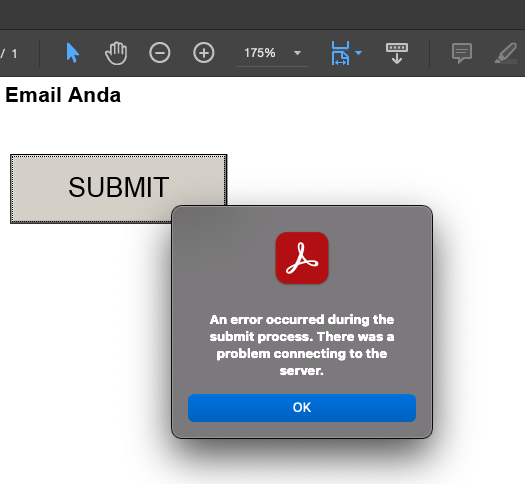Screen dimensions: 525x484
Task: Click the total page count '1'
Action: point(14,54)
